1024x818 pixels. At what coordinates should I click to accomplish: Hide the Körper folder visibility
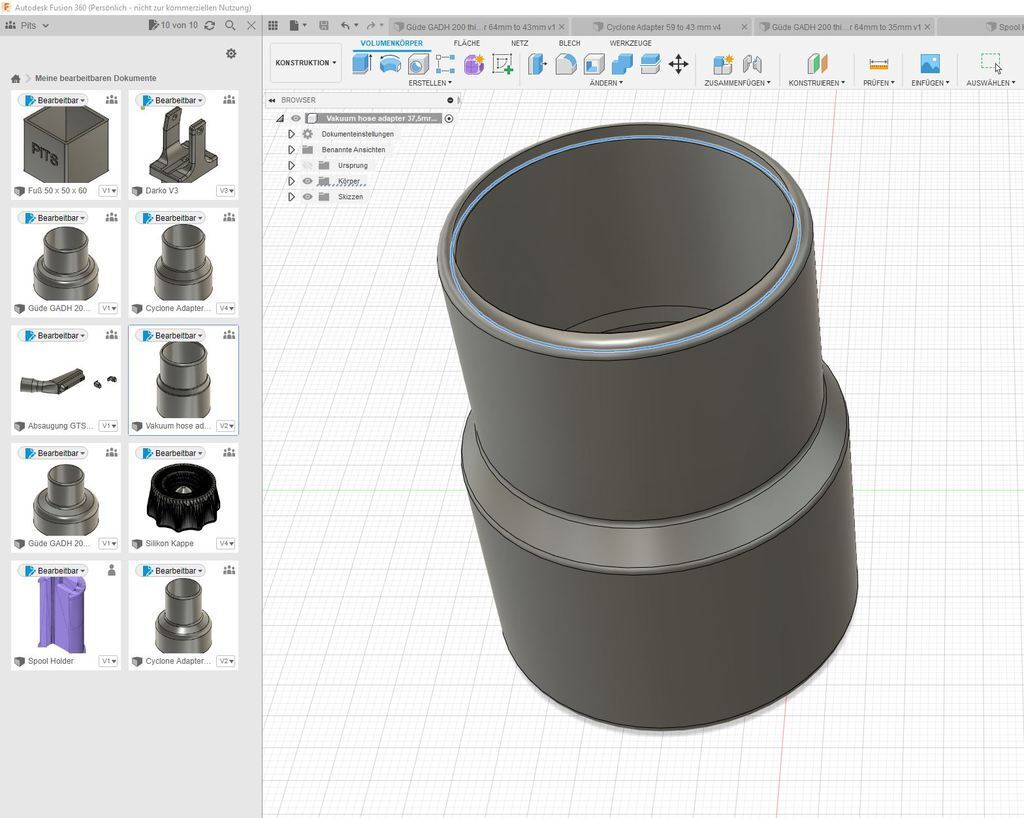coord(307,181)
